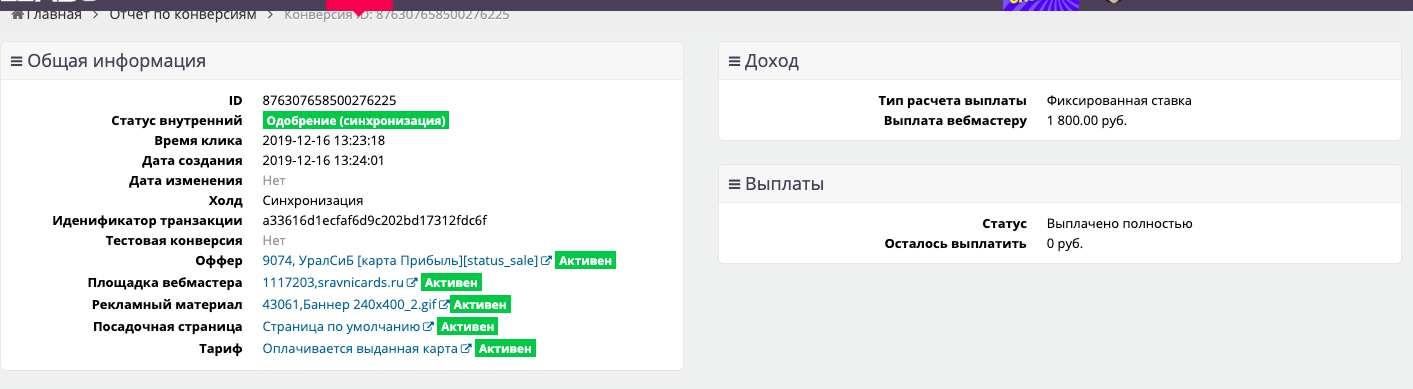Open webmaster site link 1117203,sravnicards.ru
Viewport: 1413px width, 389px height.
pyautogui.click(x=333, y=283)
